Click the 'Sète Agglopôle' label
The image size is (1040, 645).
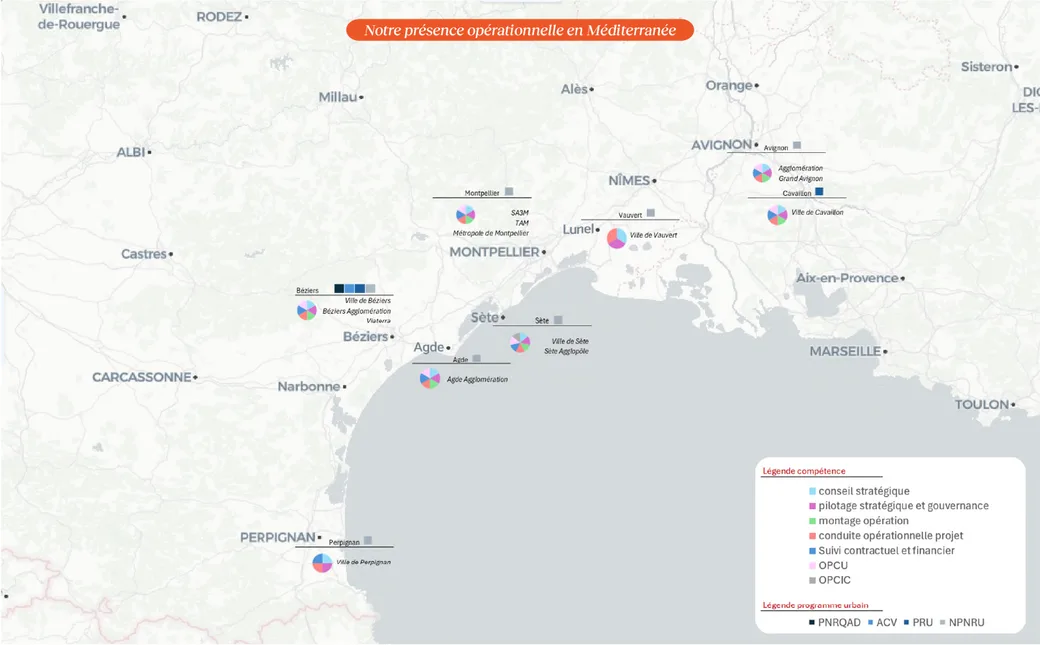(566, 351)
